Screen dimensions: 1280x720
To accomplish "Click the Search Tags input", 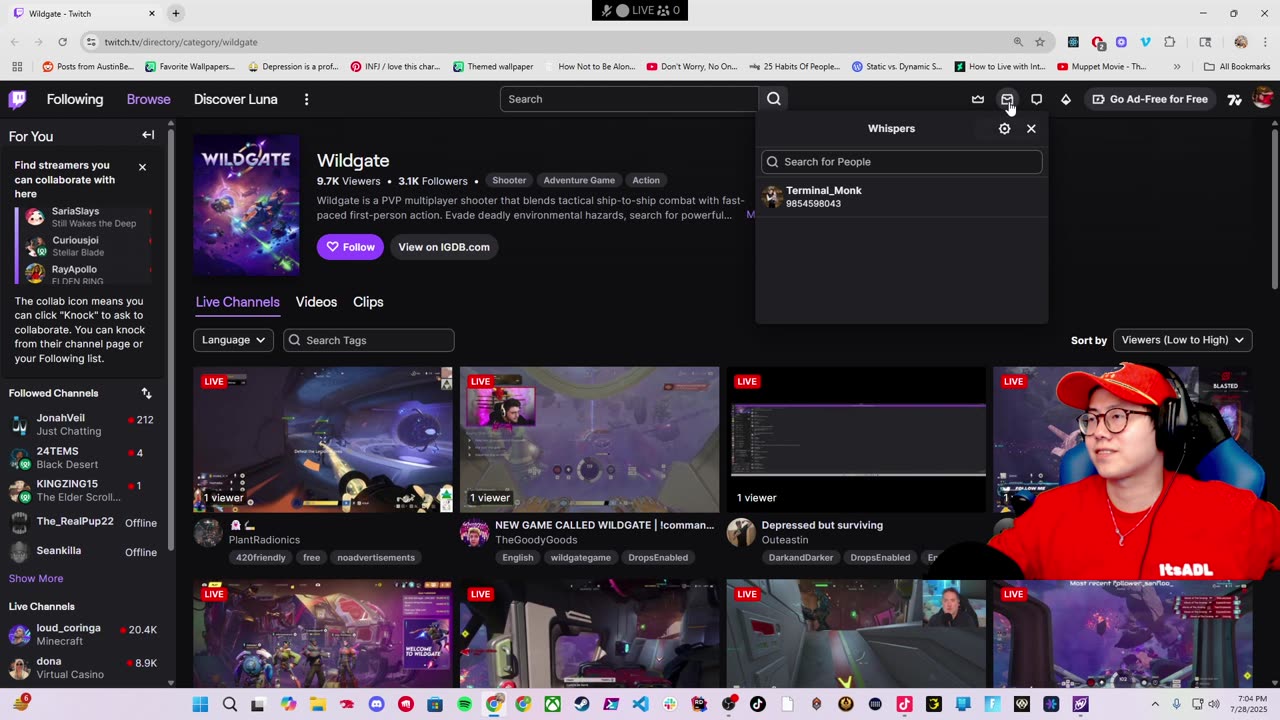I will tap(369, 340).
